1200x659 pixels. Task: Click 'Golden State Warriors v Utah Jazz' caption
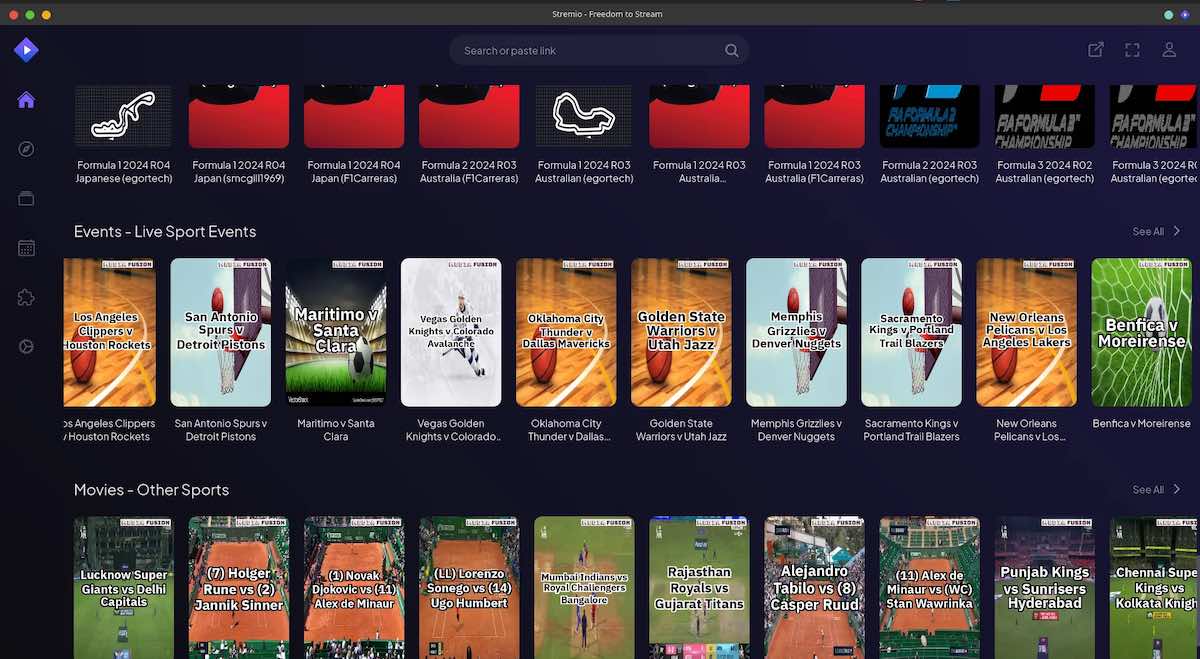coord(680,430)
